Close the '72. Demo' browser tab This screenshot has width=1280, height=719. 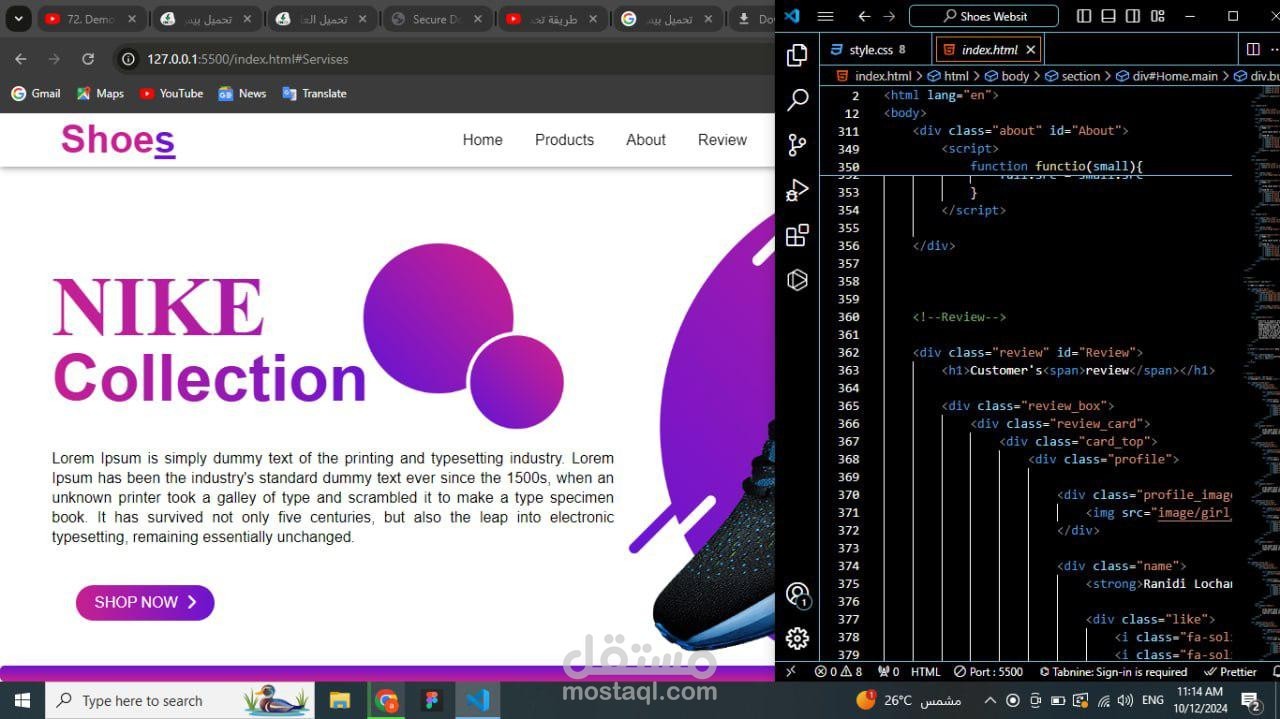[x=132, y=19]
